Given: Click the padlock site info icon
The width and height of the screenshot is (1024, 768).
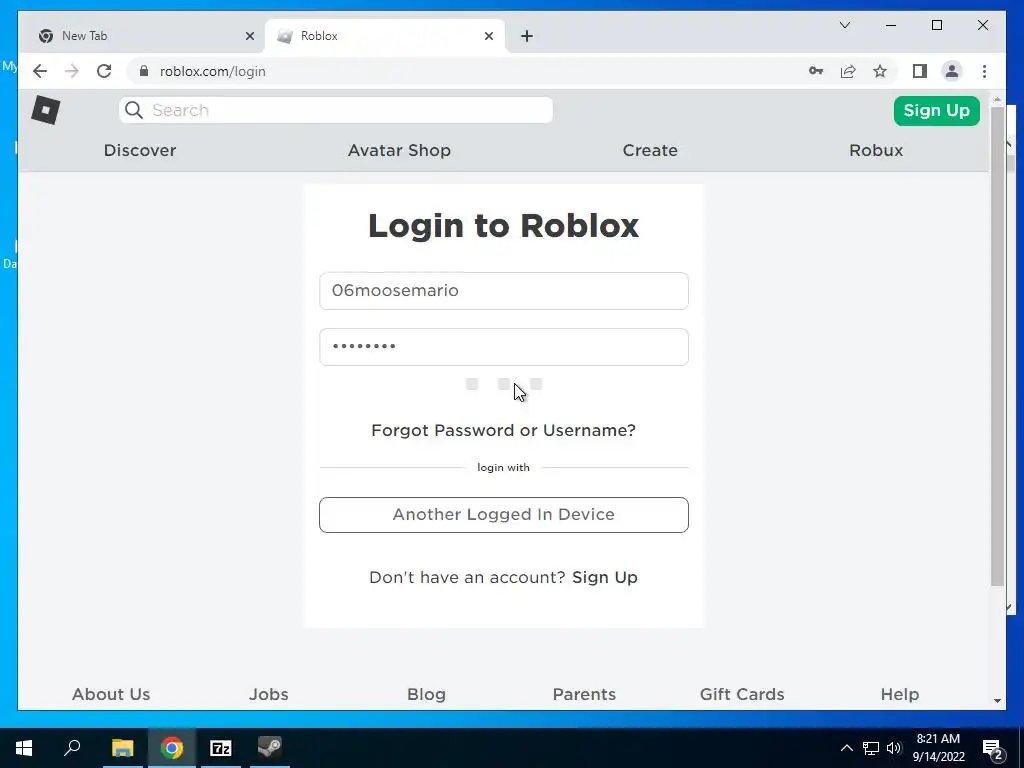Looking at the screenshot, I should pos(144,71).
